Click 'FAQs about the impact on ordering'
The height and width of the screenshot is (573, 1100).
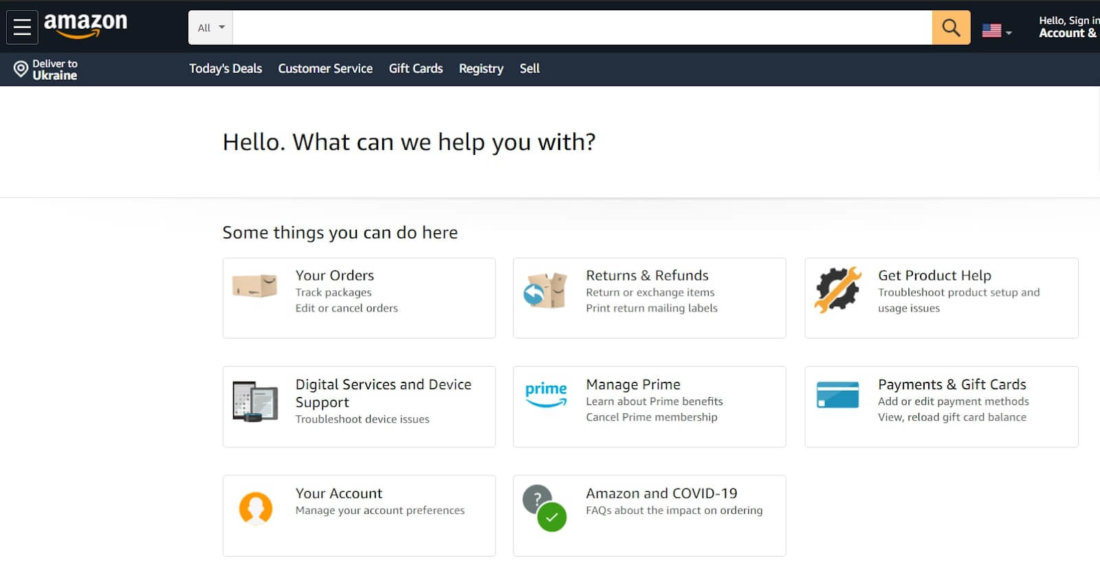[x=674, y=510]
